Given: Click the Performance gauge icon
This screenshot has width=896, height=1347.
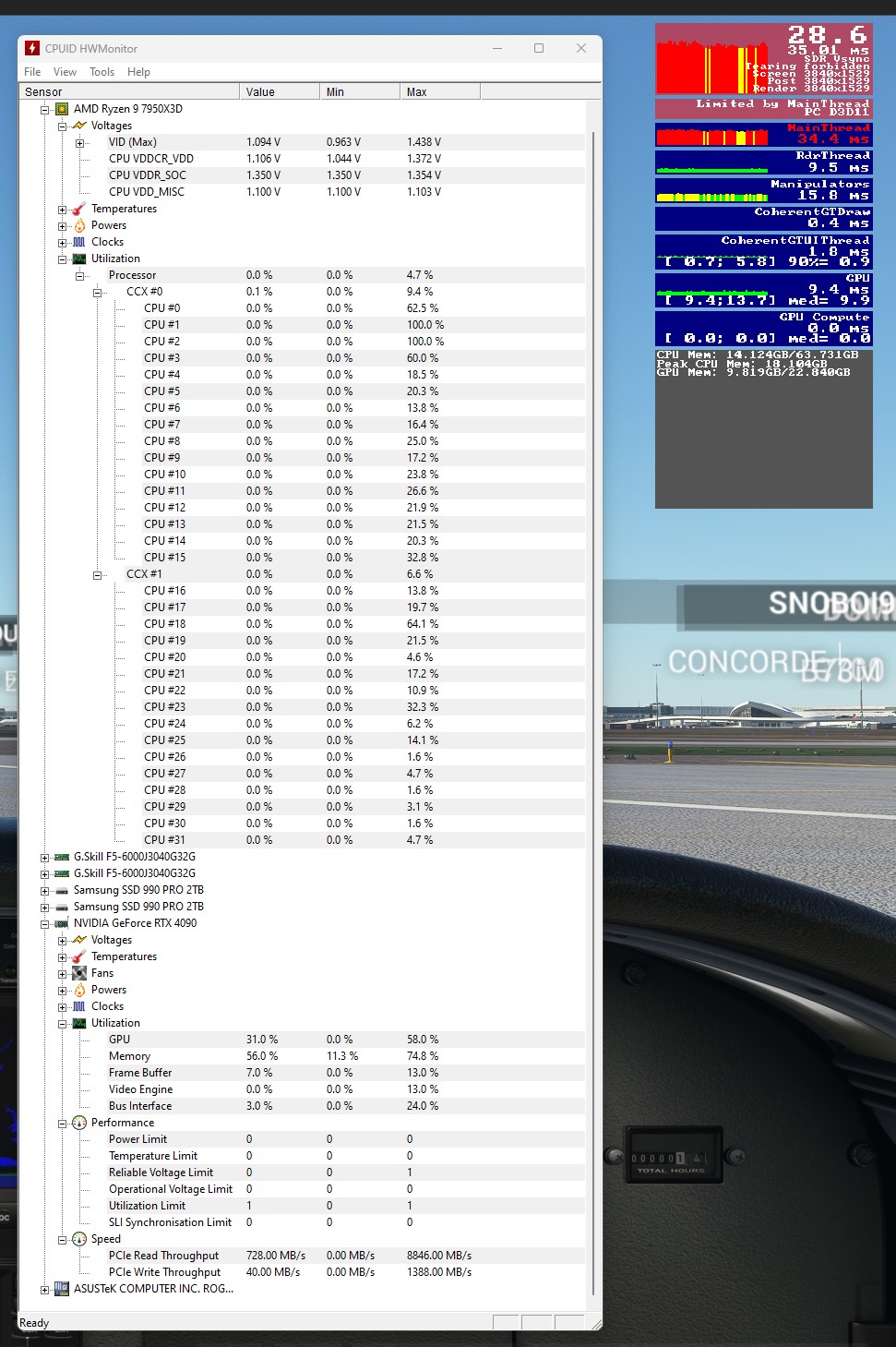Looking at the screenshot, I should (x=79, y=1123).
